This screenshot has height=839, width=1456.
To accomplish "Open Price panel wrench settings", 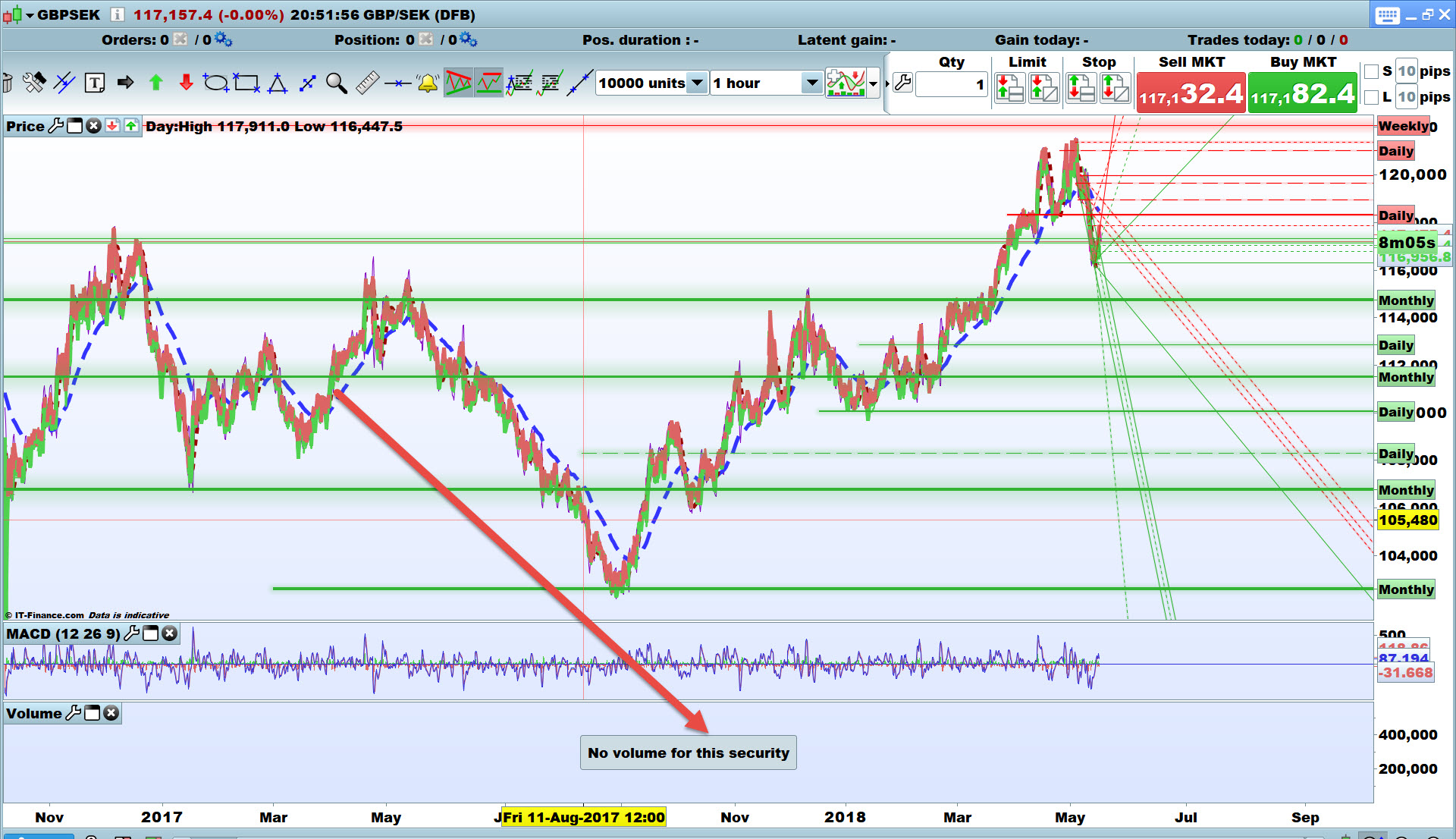I will 56,126.
